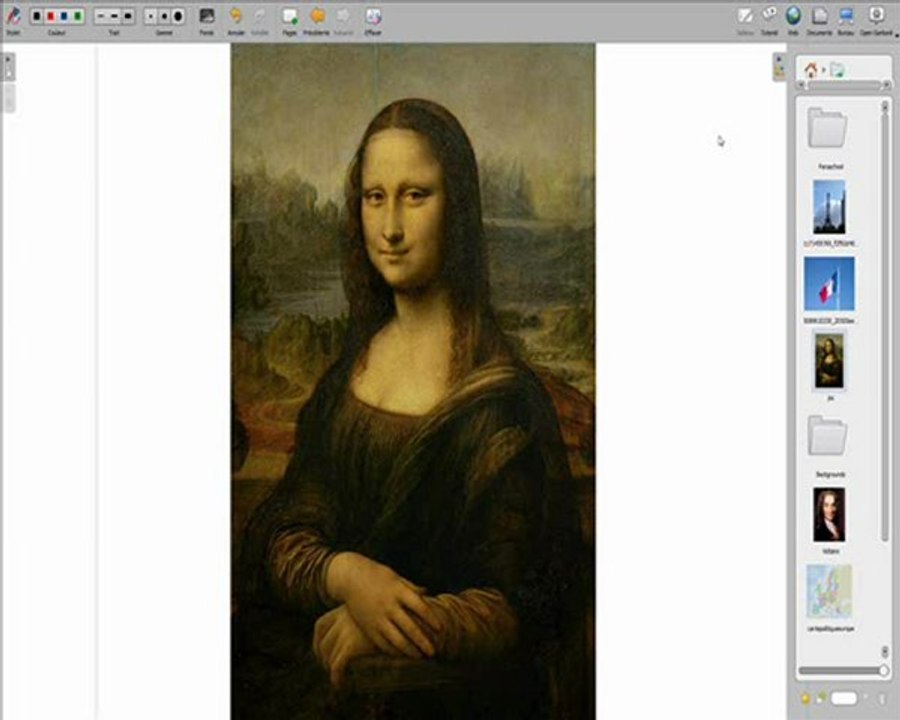This screenshot has width=900, height=720.
Task: Click the images folder breadcrumb icon
Action: coord(837,71)
